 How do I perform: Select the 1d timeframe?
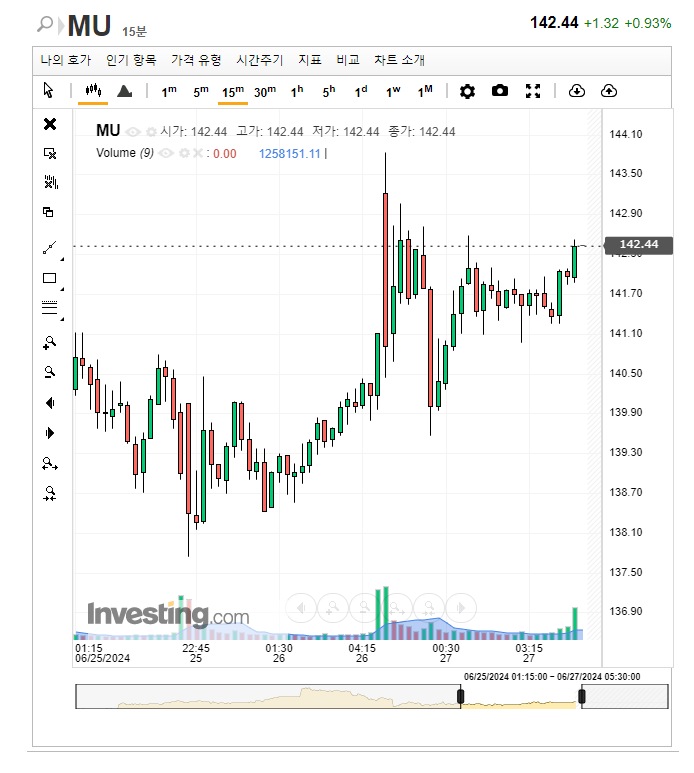click(x=361, y=92)
